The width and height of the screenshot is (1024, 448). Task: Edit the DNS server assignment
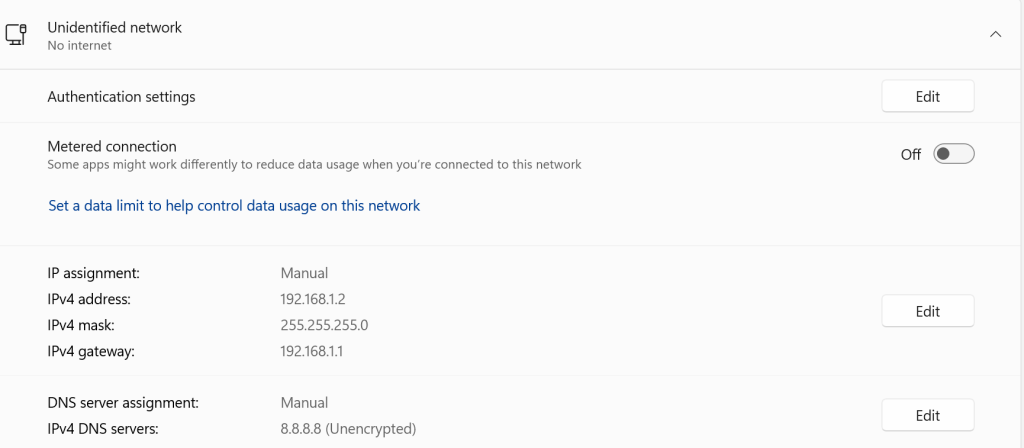[927, 415]
